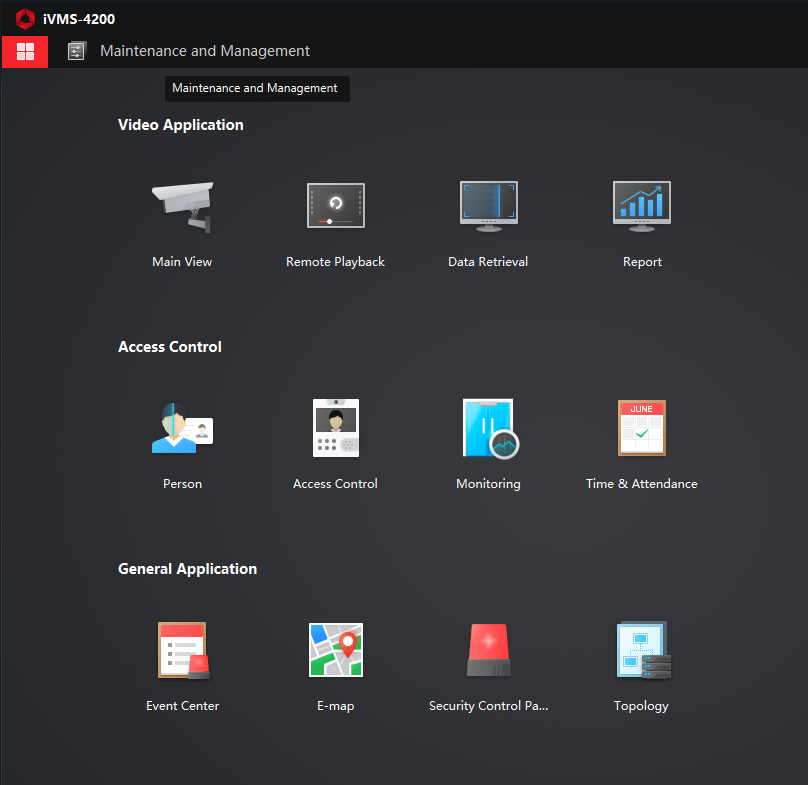
Task: Click the Security Control Pa... label
Action: pyautogui.click(x=489, y=706)
